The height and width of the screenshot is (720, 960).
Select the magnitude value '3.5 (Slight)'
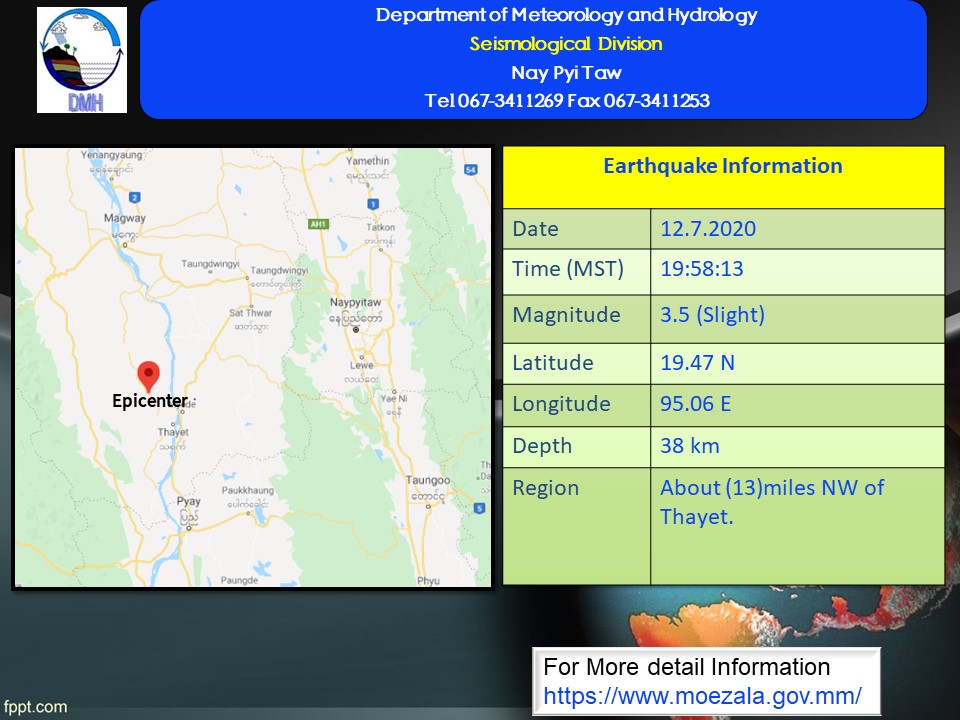click(713, 315)
